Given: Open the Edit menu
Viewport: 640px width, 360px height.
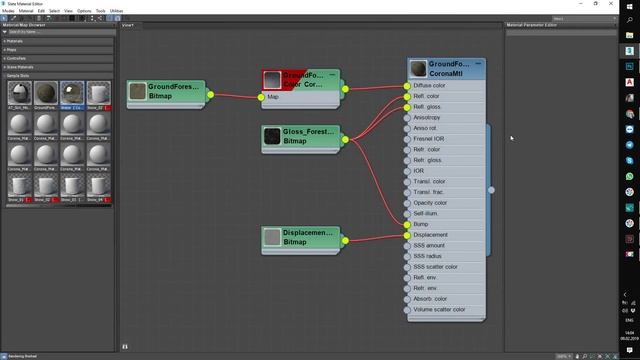Looking at the screenshot, I should point(41,11).
